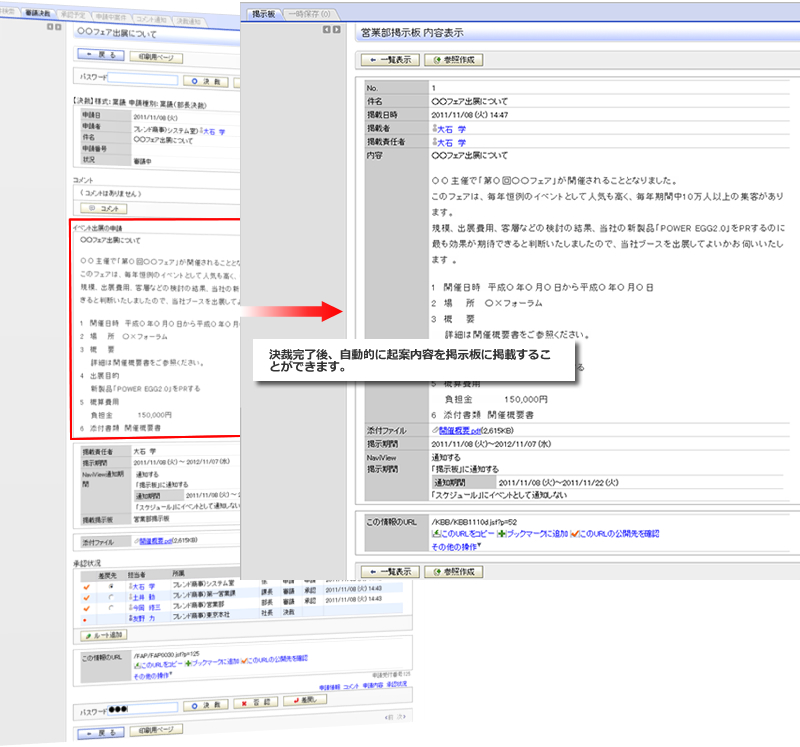Click 一覧表示 button above the No. row
800x747 pixels.
(390, 60)
